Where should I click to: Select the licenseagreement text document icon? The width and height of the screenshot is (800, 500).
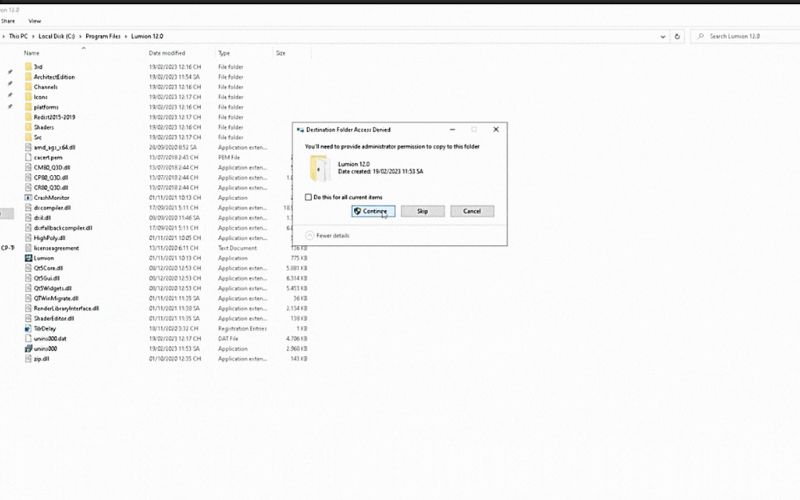point(29,248)
